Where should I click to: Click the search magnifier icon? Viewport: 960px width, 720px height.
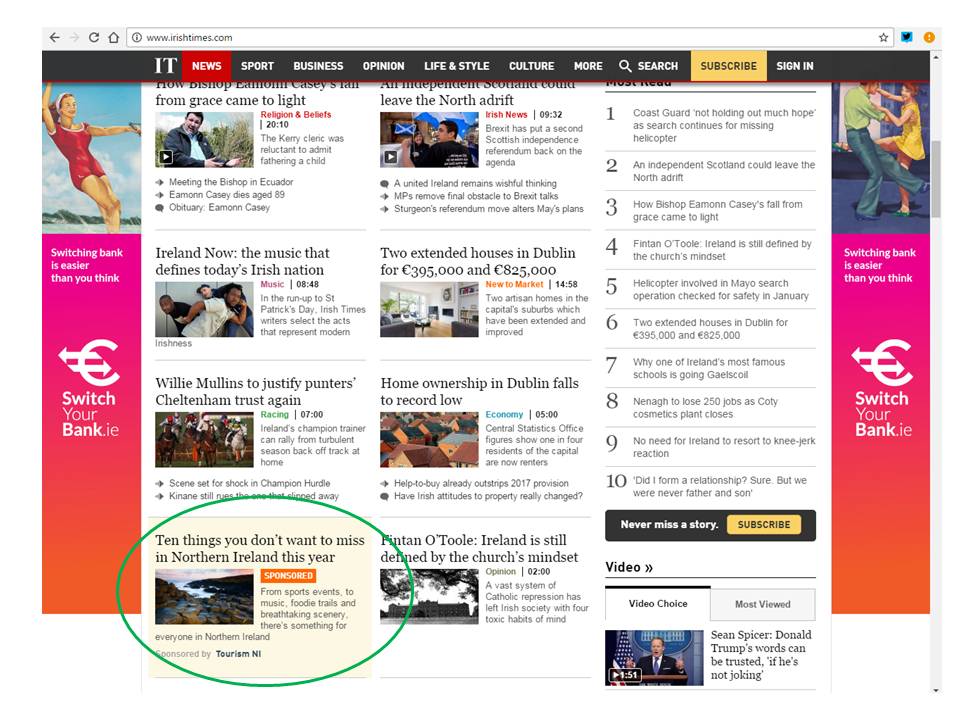(624, 66)
